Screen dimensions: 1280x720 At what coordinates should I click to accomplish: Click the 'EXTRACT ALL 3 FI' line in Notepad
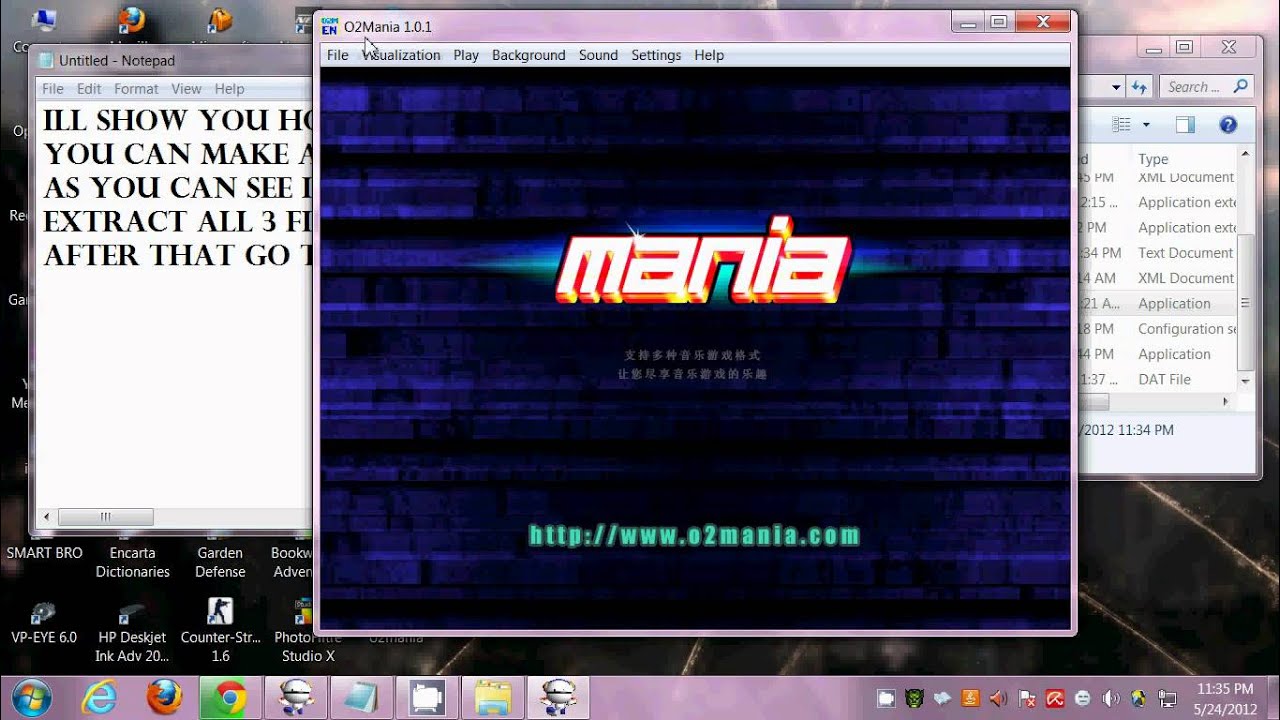(x=178, y=222)
